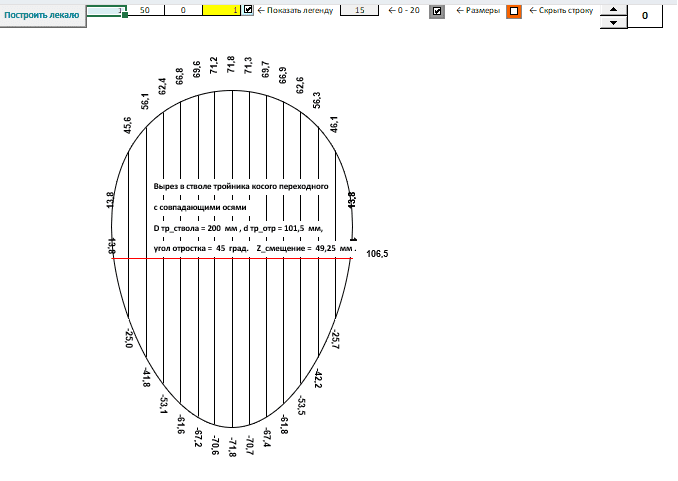Click the chart title text Вырез в стволе тройника
This screenshot has height=481, width=678.
coord(241,186)
